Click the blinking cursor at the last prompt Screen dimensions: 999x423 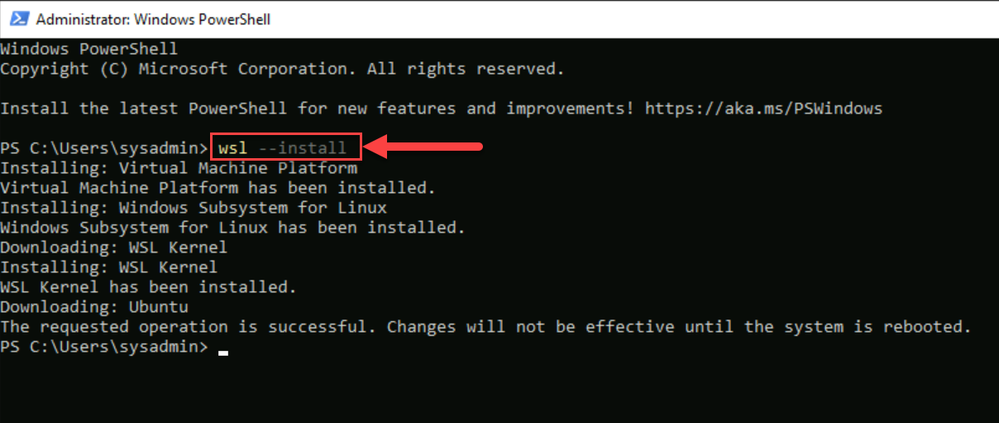223,352
